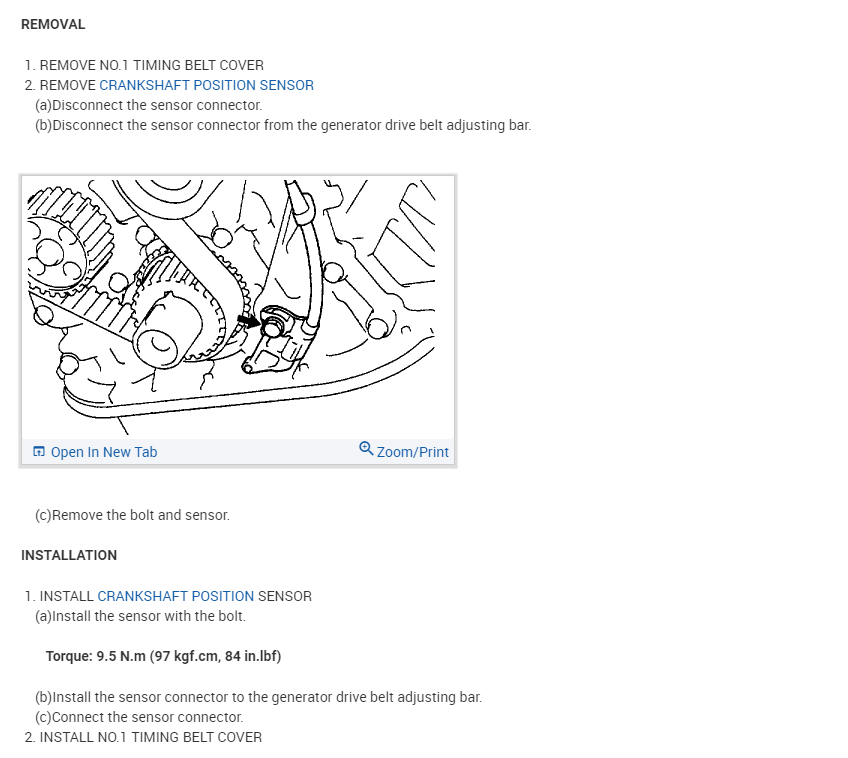
Task: Click the REMOVAL heading
Action: point(53,24)
